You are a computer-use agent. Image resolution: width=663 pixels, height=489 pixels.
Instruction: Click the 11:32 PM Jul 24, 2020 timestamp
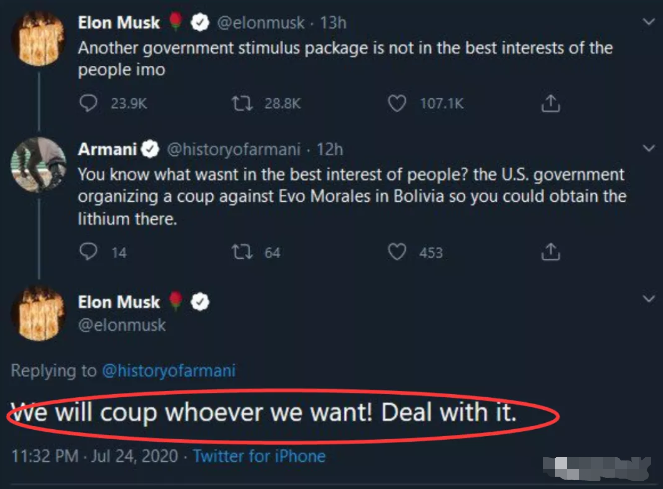96,456
